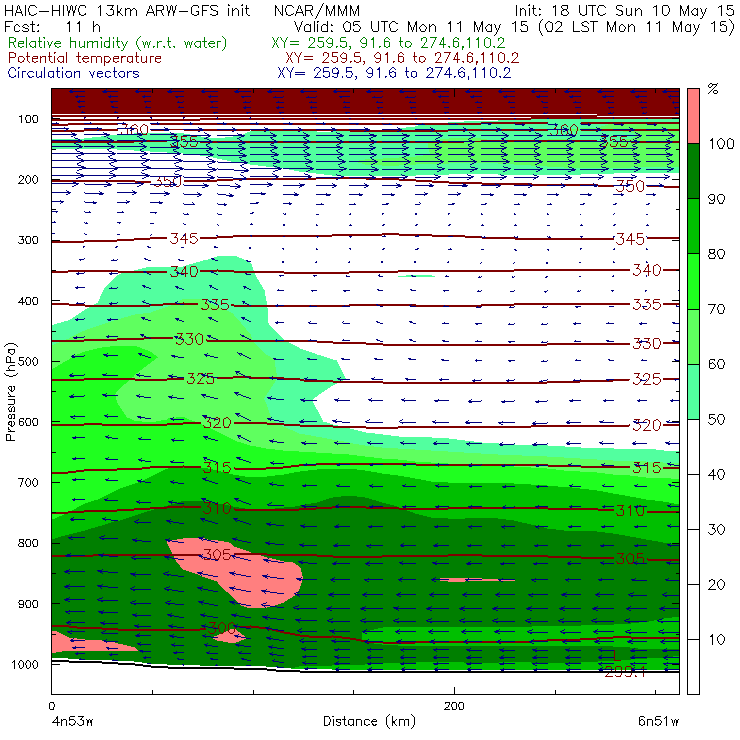
Task: Click the green 'Relative humidity (w.r.t. water)' legend label
Action: [x=118, y=43]
